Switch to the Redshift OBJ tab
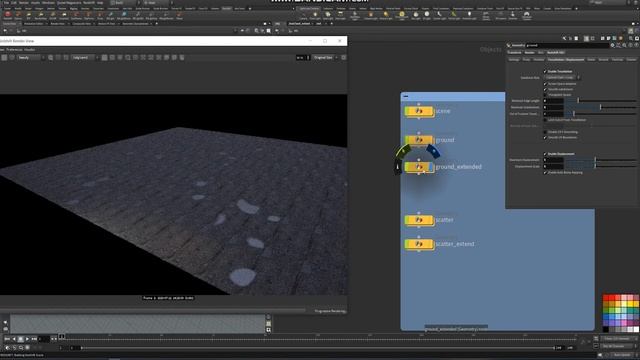 coord(556,52)
